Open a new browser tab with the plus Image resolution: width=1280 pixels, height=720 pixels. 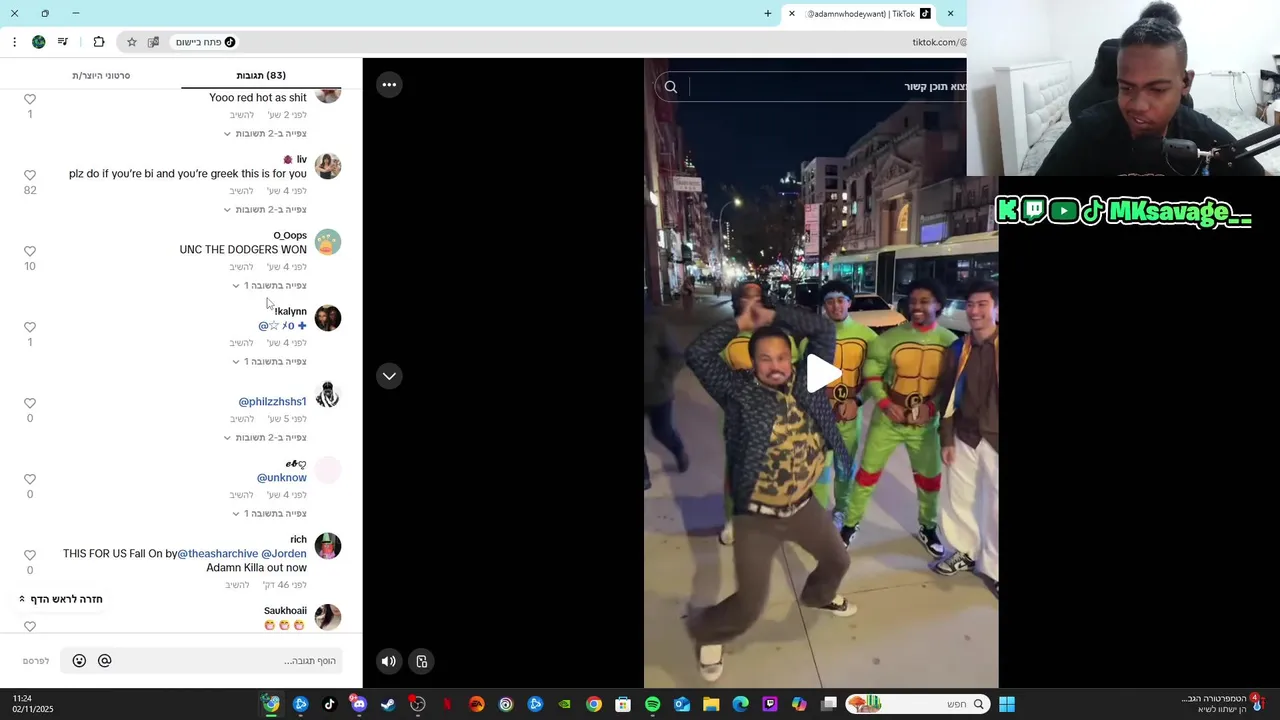pos(768,14)
